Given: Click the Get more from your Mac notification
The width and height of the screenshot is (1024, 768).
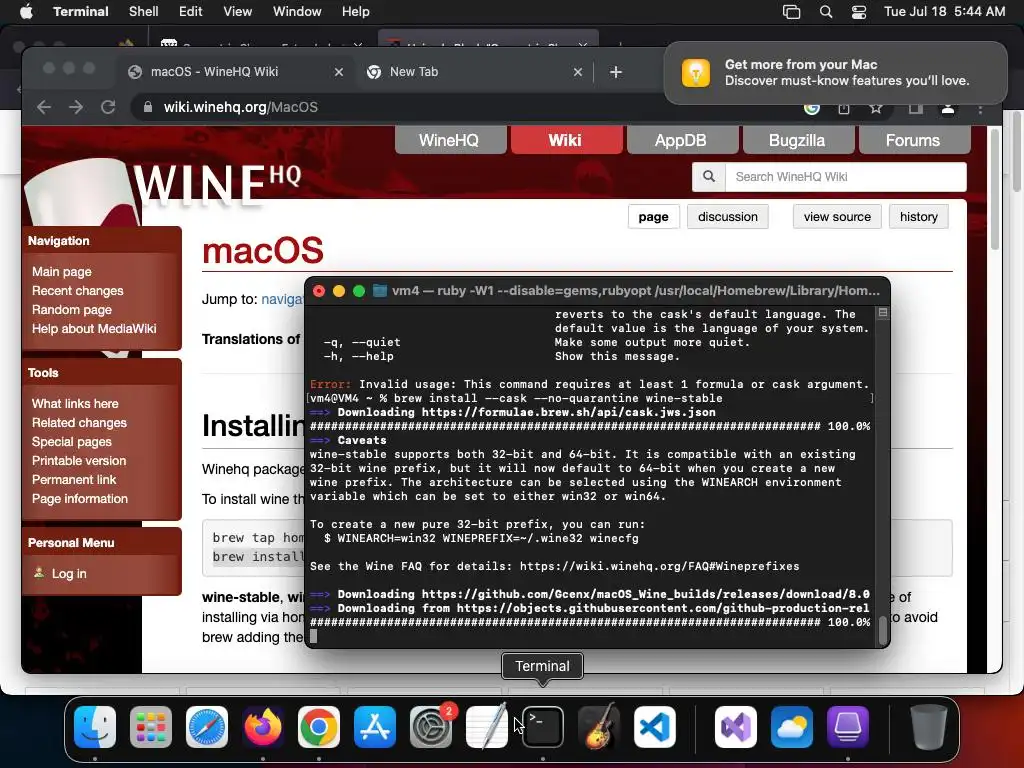Looking at the screenshot, I should [x=835, y=72].
